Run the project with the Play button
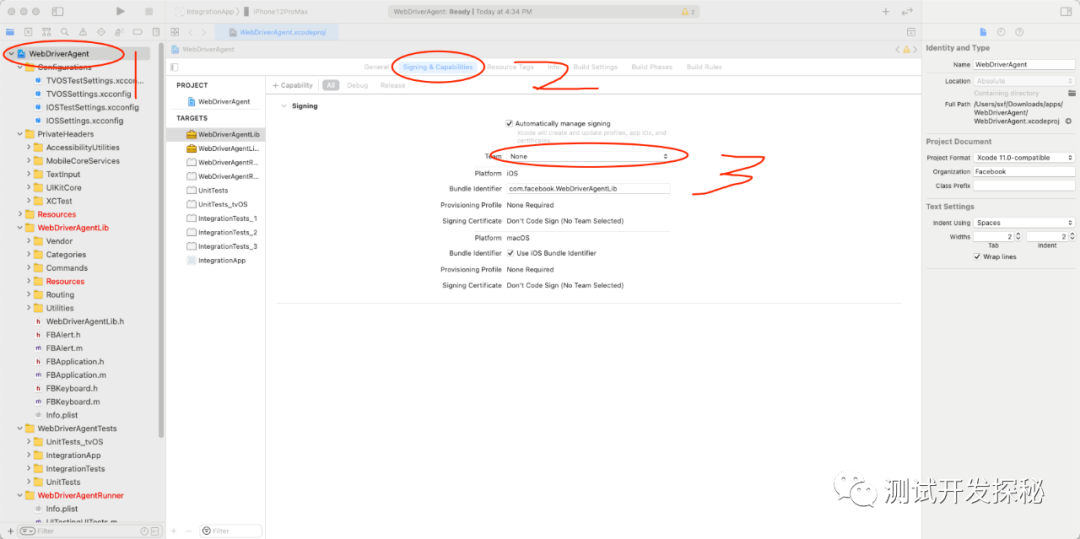This screenshot has width=1080, height=539. pyautogui.click(x=121, y=12)
